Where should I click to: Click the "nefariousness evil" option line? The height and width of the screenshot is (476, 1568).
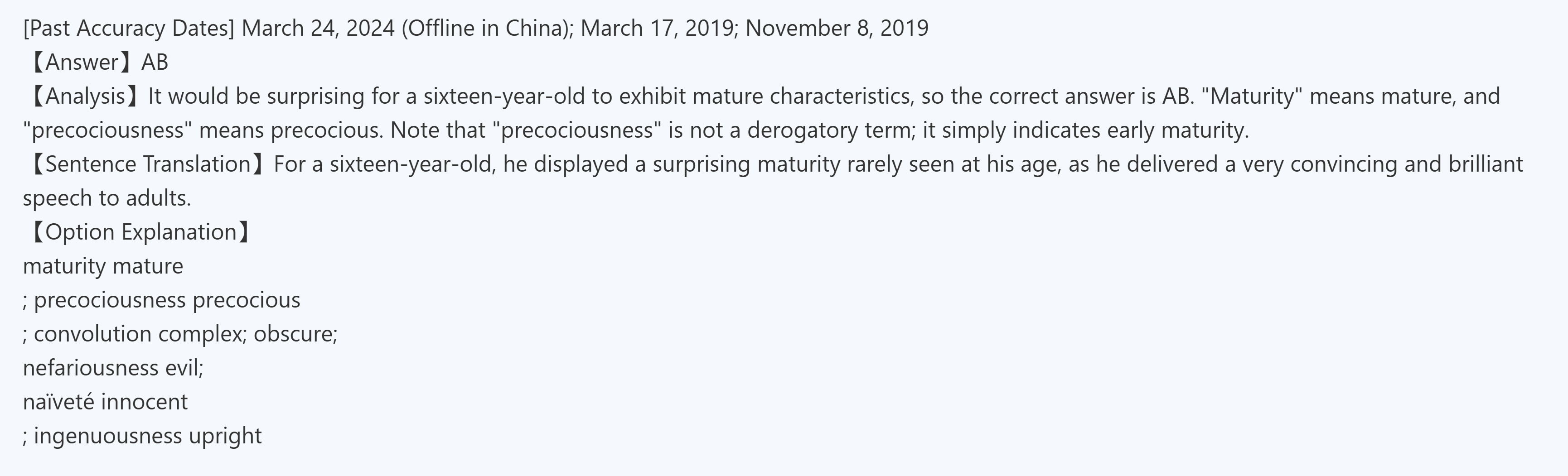coord(112,368)
